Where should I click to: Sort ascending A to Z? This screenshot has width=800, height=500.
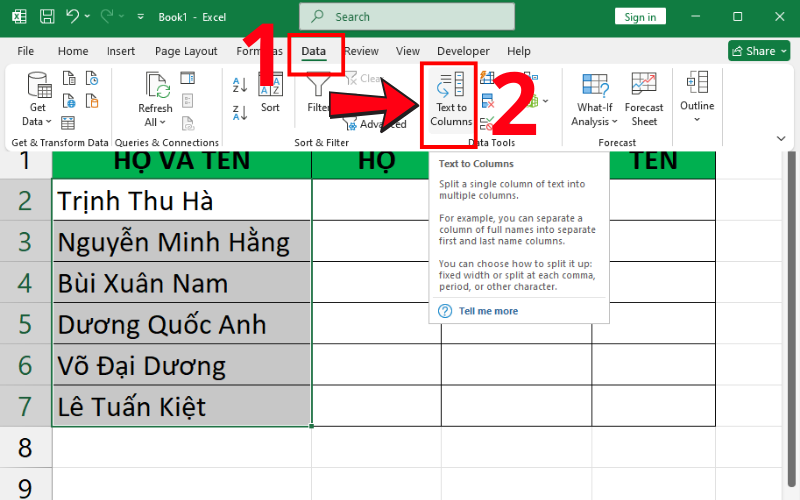click(x=240, y=85)
